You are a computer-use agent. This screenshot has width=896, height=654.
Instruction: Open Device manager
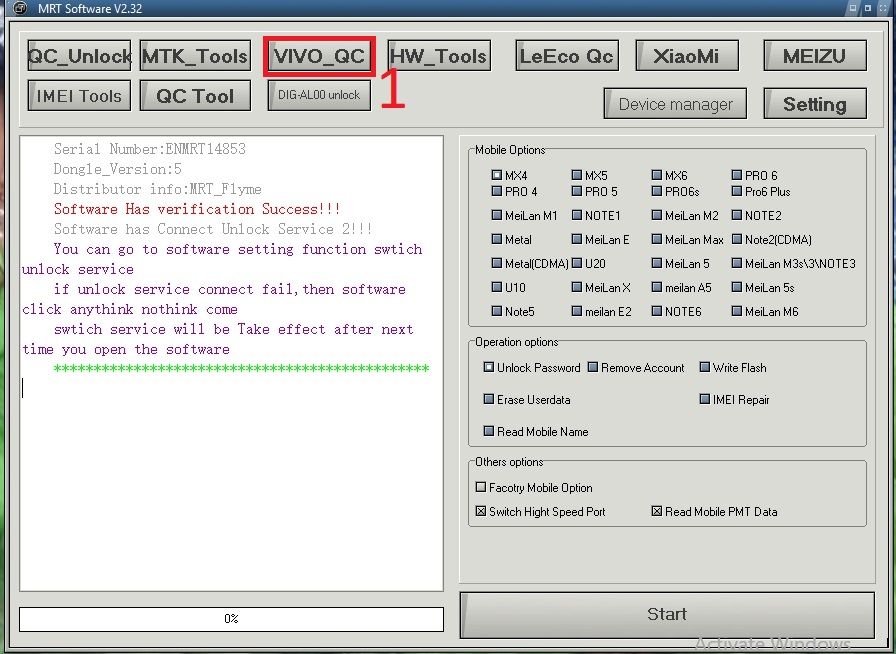(x=675, y=103)
